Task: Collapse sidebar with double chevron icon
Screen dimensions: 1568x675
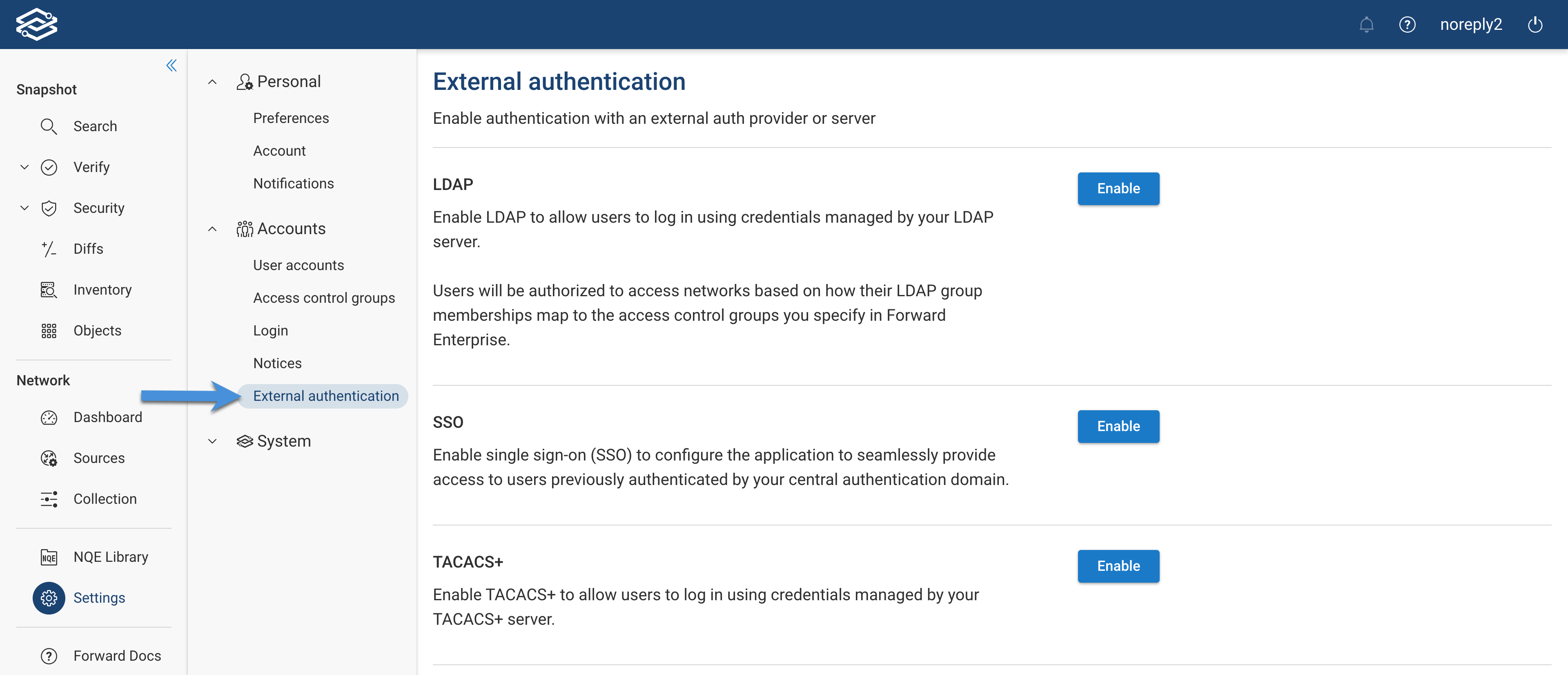Action: pyautogui.click(x=171, y=65)
